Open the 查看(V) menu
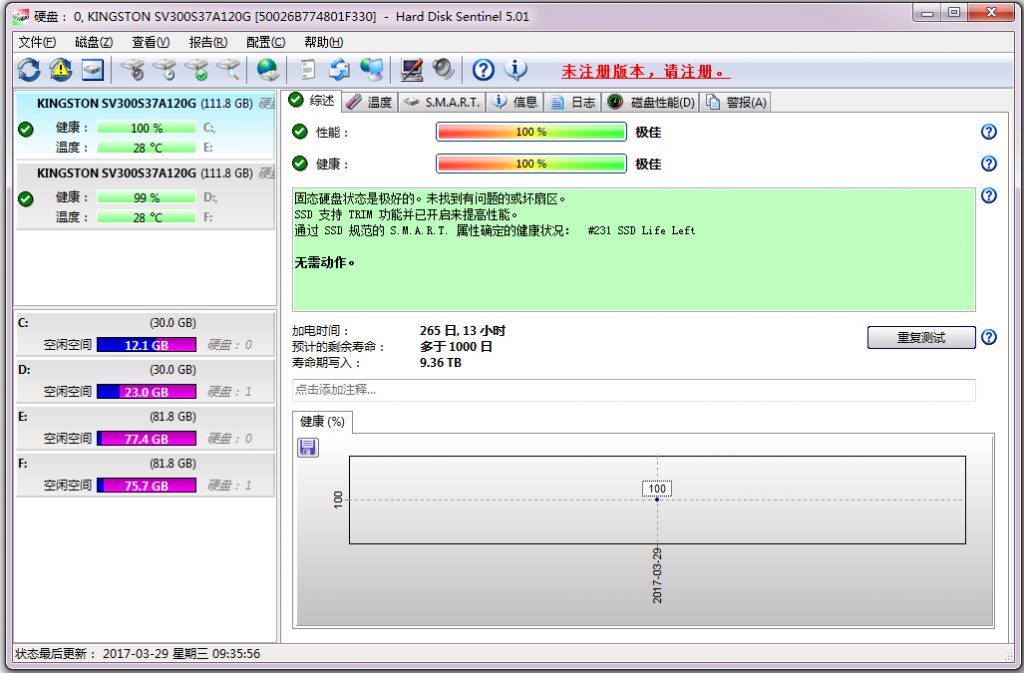The height and width of the screenshot is (673, 1024). tap(151, 42)
